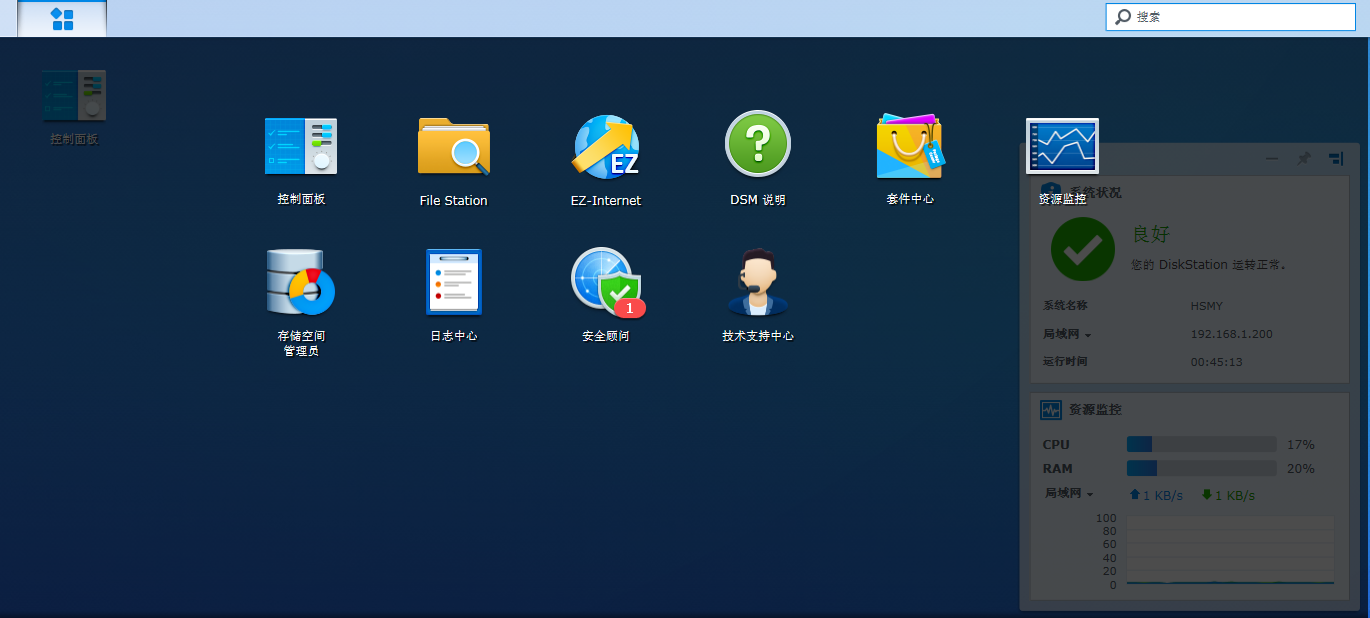The width and height of the screenshot is (1370, 618).
Task: Launch 资源监控 app icon
Action: pos(1062,146)
